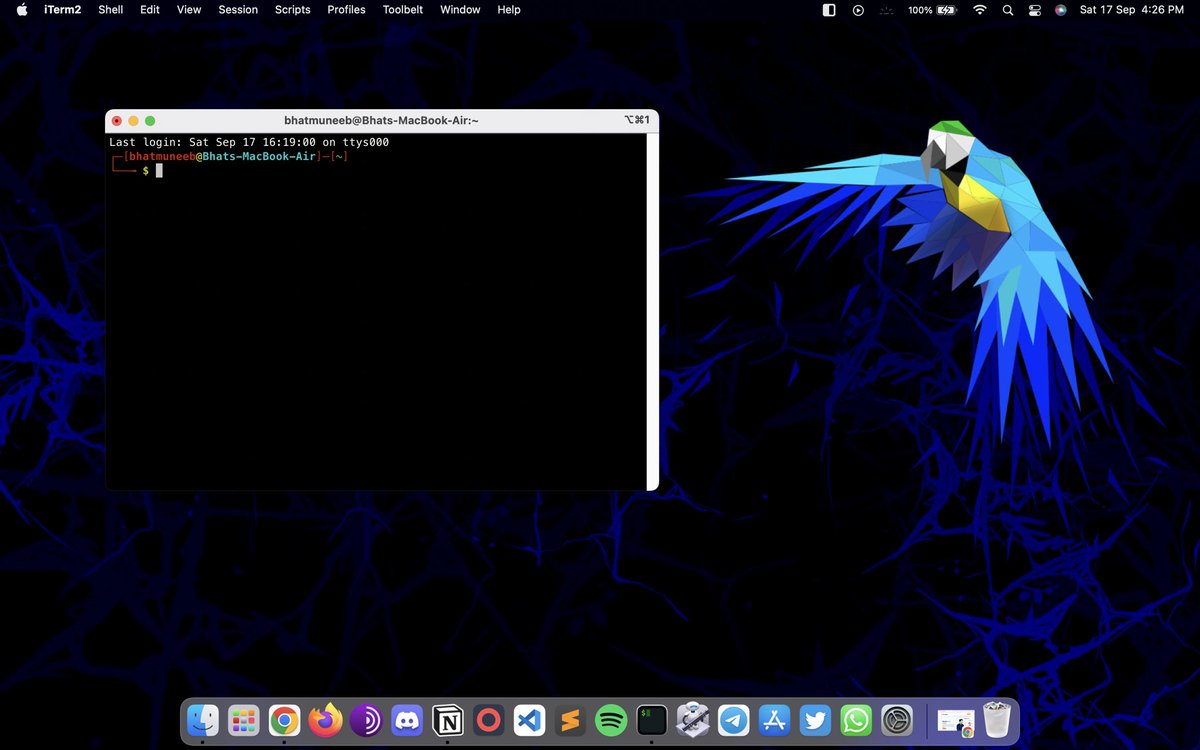Open the Toolbelt menu
This screenshot has height=750, width=1200.
pos(403,10)
